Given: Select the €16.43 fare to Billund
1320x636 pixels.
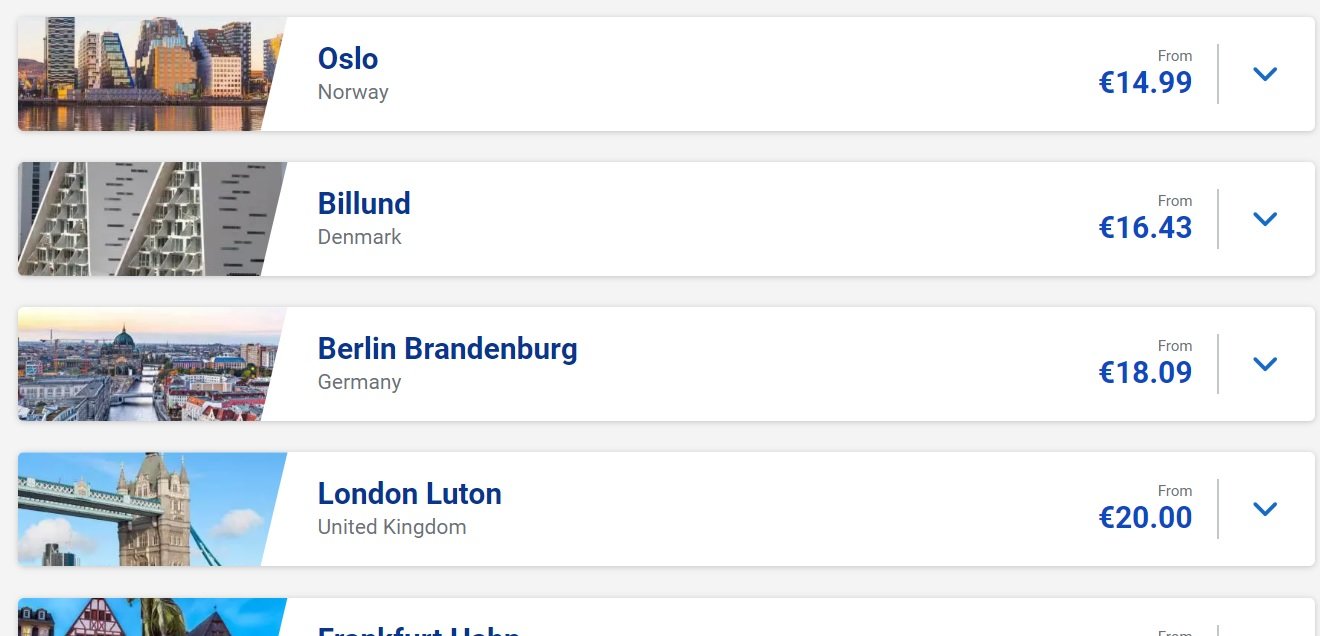Looking at the screenshot, I should [x=1145, y=227].
